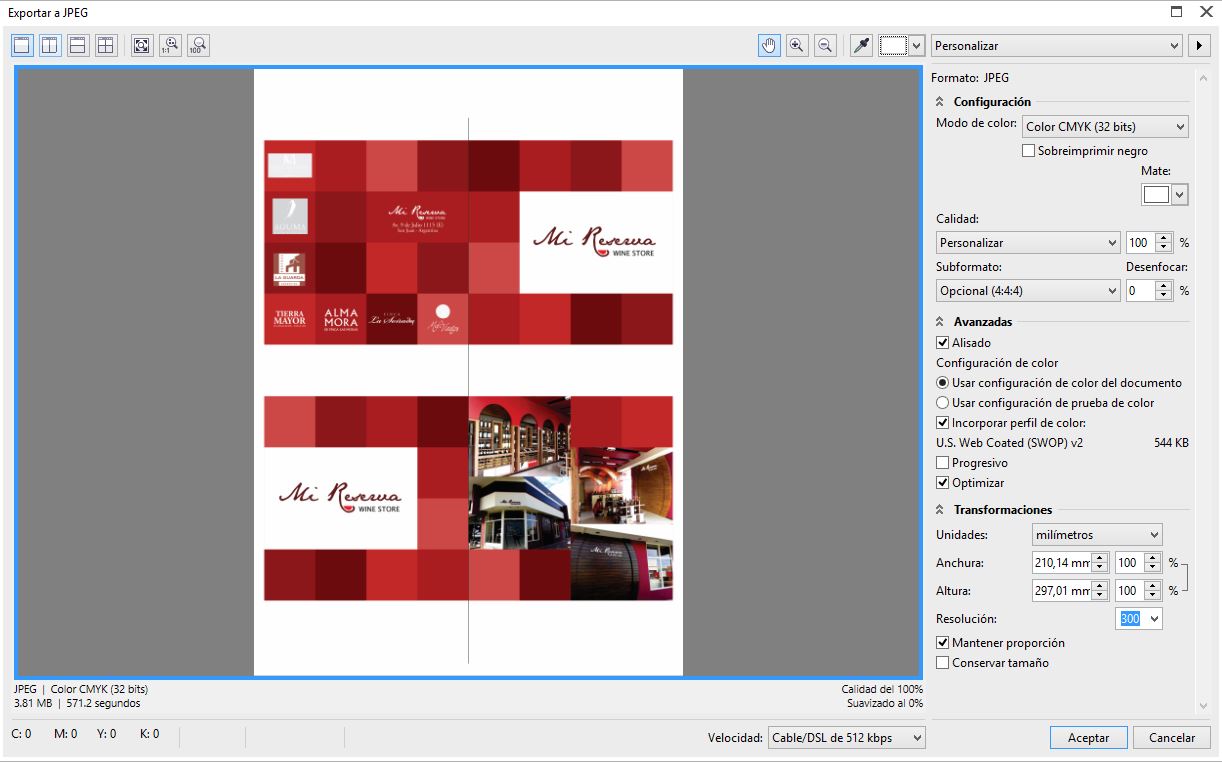This screenshot has width=1222, height=762.
Task: Switch to side-by-side split preview
Action: coord(50,45)
